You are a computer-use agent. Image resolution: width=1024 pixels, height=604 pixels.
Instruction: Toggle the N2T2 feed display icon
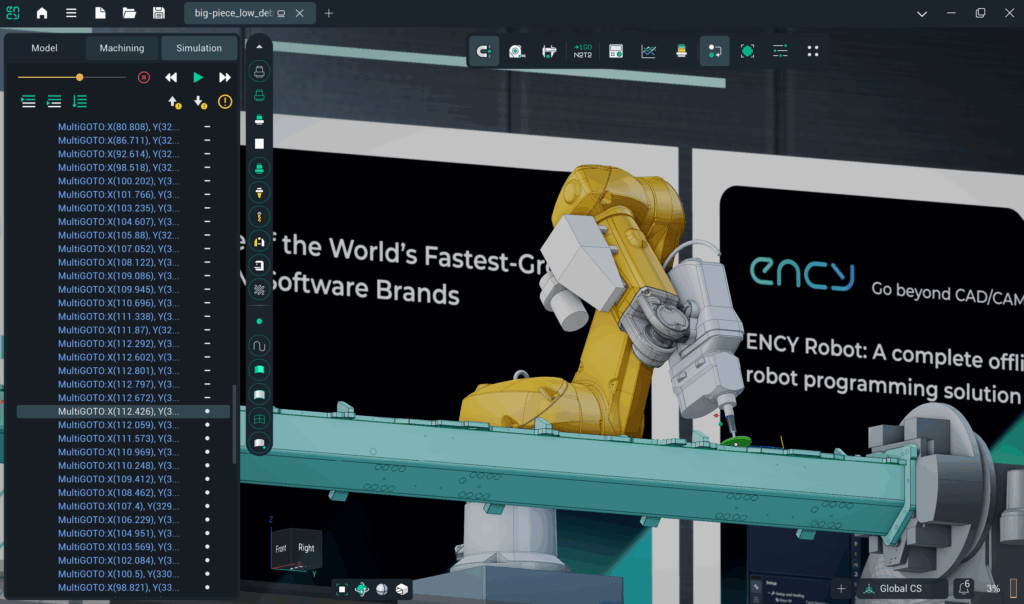coord(583,51)
